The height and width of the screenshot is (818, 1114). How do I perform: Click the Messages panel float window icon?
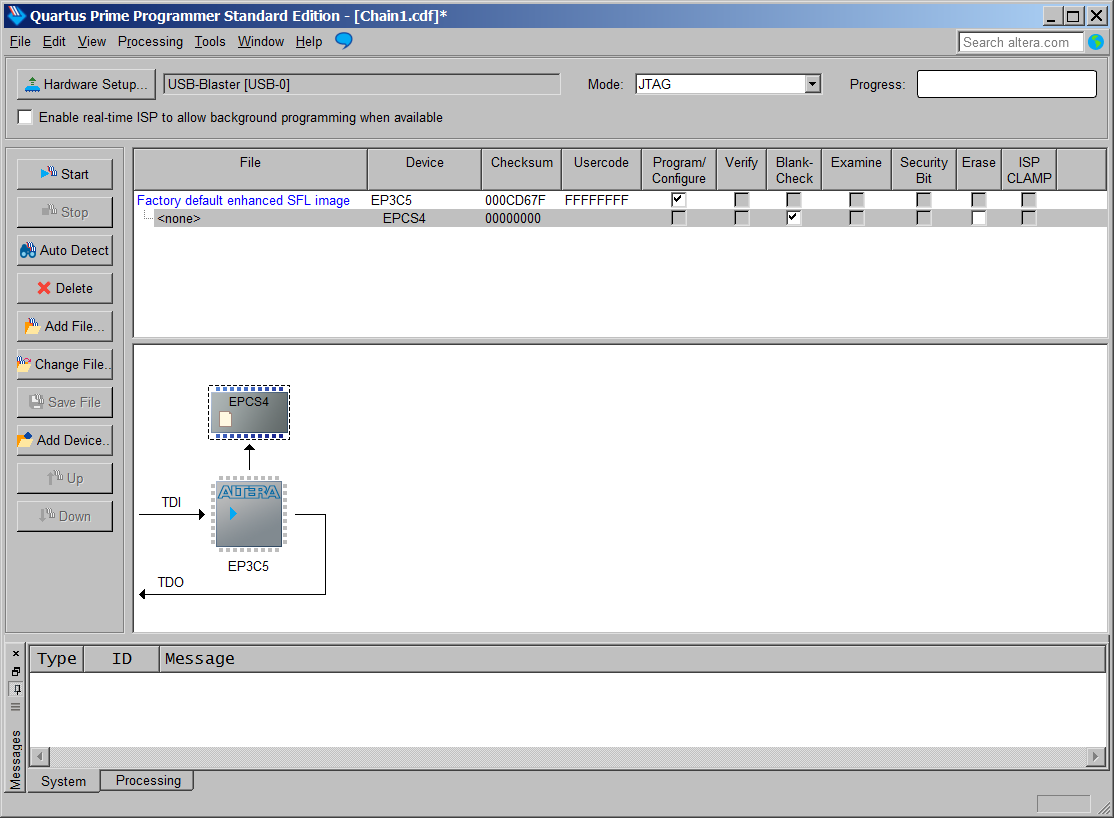coord(16,672)
